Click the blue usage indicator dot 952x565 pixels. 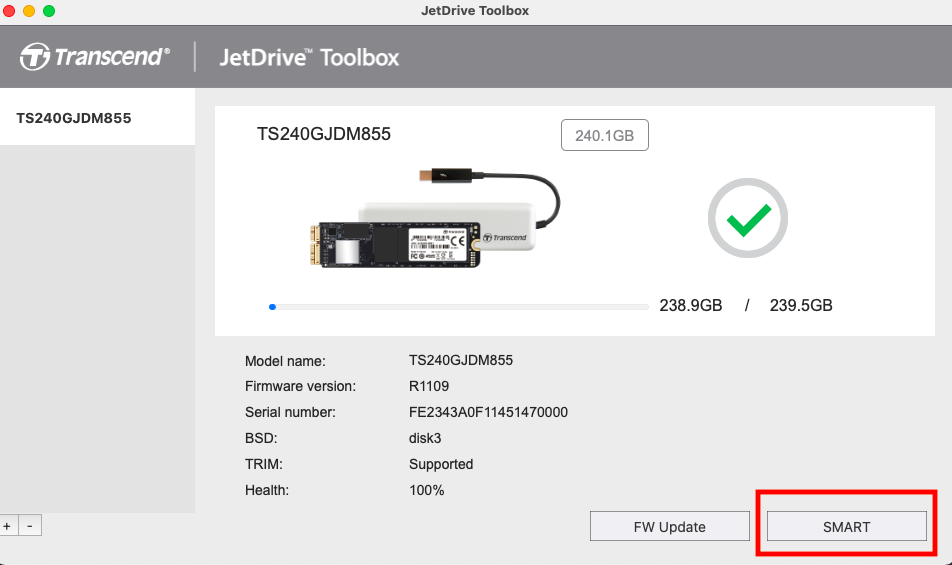273,307
